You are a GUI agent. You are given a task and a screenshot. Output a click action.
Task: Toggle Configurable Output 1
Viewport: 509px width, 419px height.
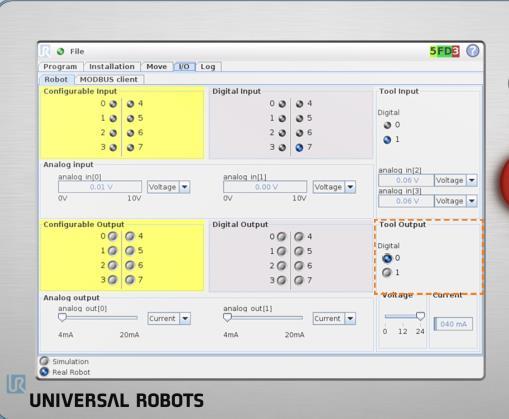coord(113,251)
